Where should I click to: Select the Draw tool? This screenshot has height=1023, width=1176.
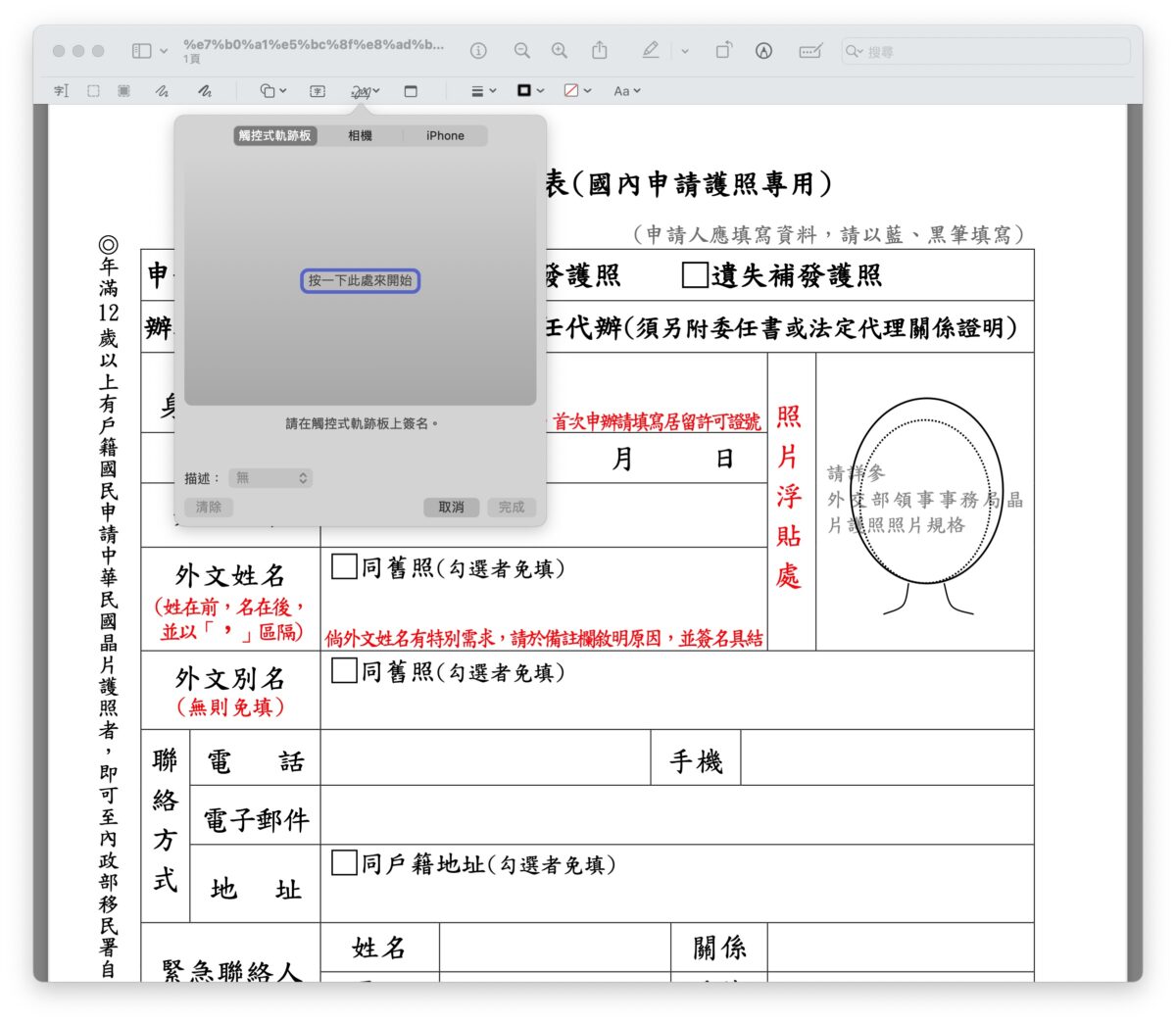(204, 91)
